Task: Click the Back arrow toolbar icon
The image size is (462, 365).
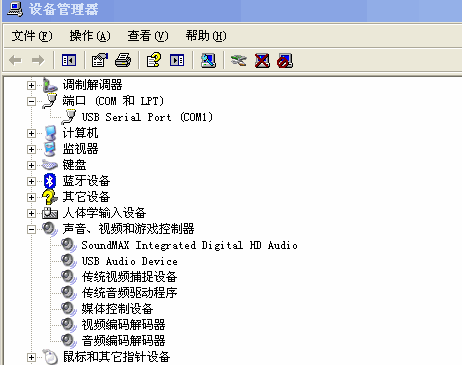Action: (x=15, y=60)
